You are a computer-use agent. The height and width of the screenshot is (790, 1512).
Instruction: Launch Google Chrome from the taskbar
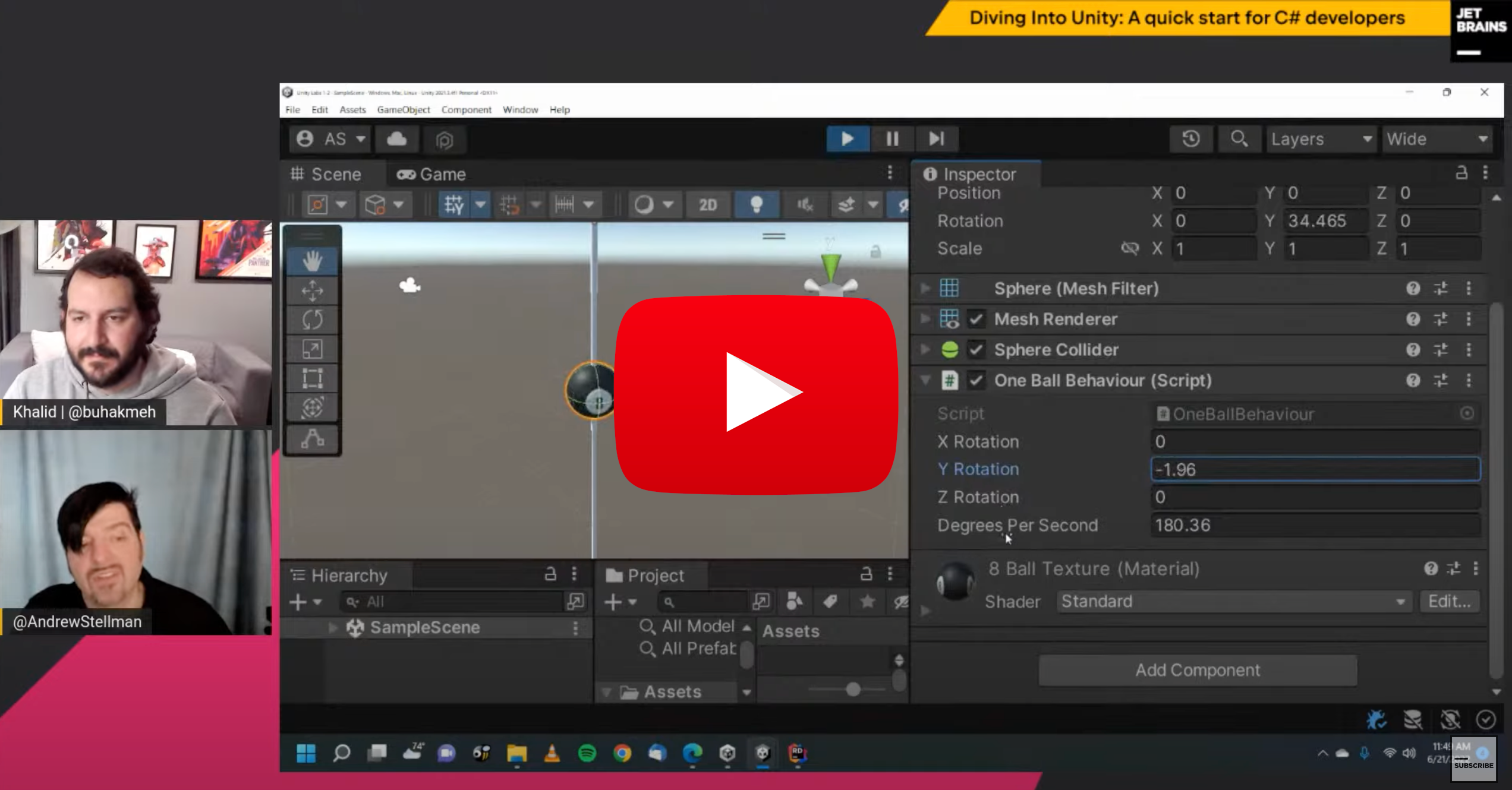[x=622, y=753]
